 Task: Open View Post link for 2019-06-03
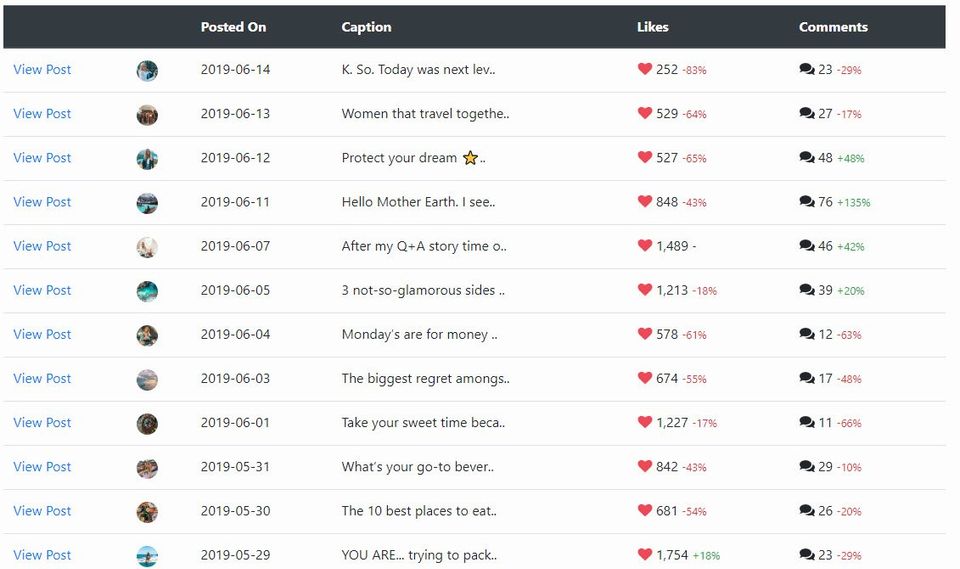42,378
